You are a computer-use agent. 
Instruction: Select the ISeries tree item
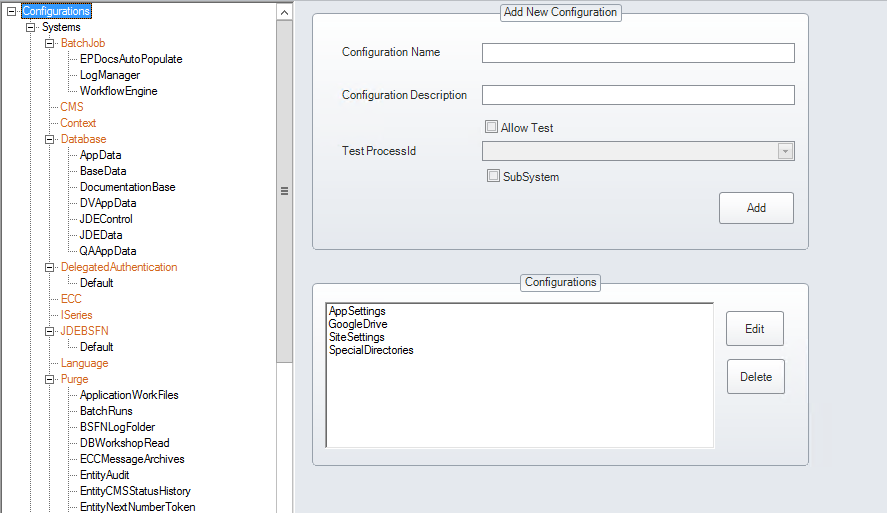click(76, 315)
